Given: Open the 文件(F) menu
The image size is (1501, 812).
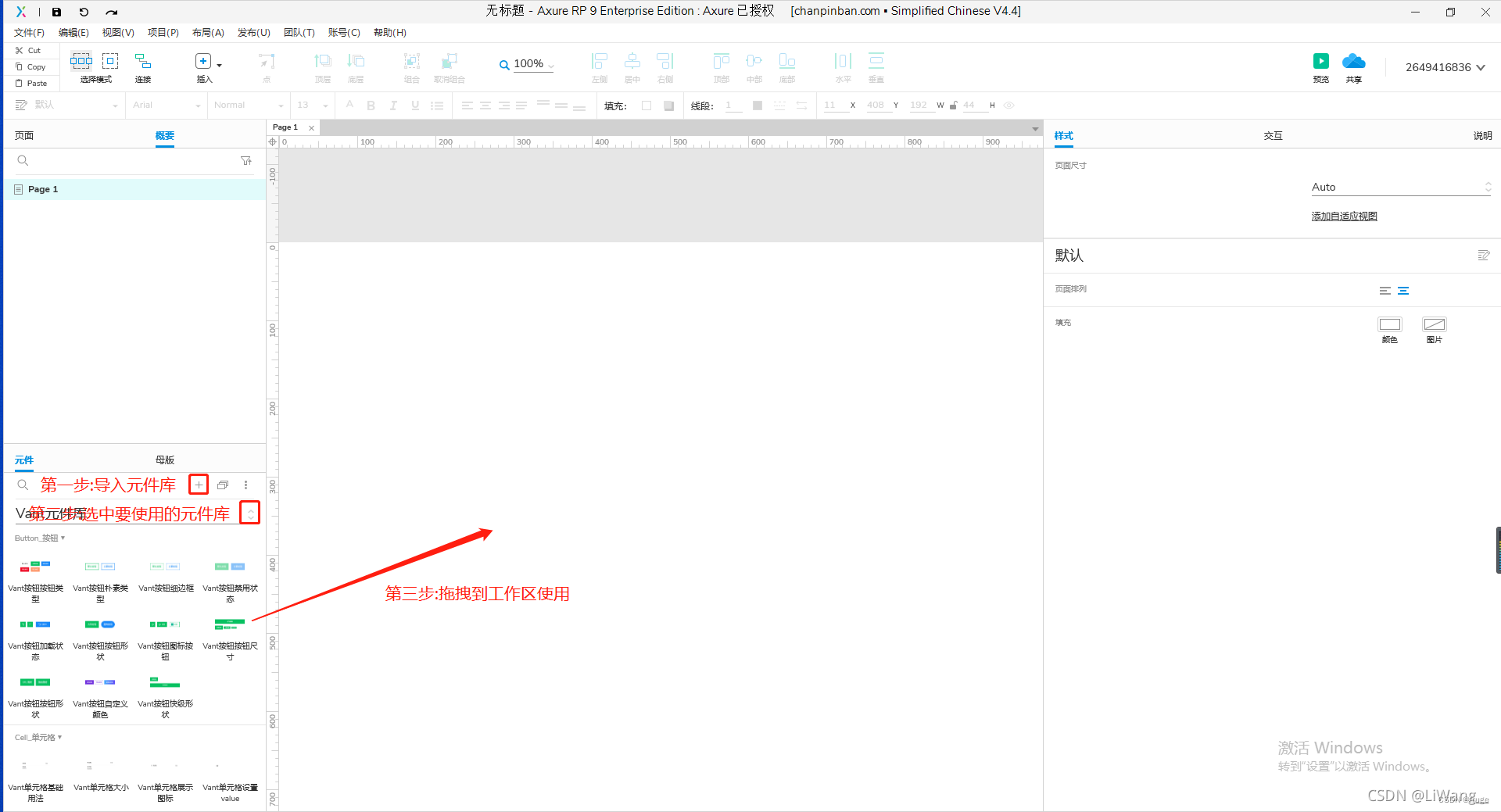Looking at the screenshot, I should pyautogui.click(x=29, y=33).
